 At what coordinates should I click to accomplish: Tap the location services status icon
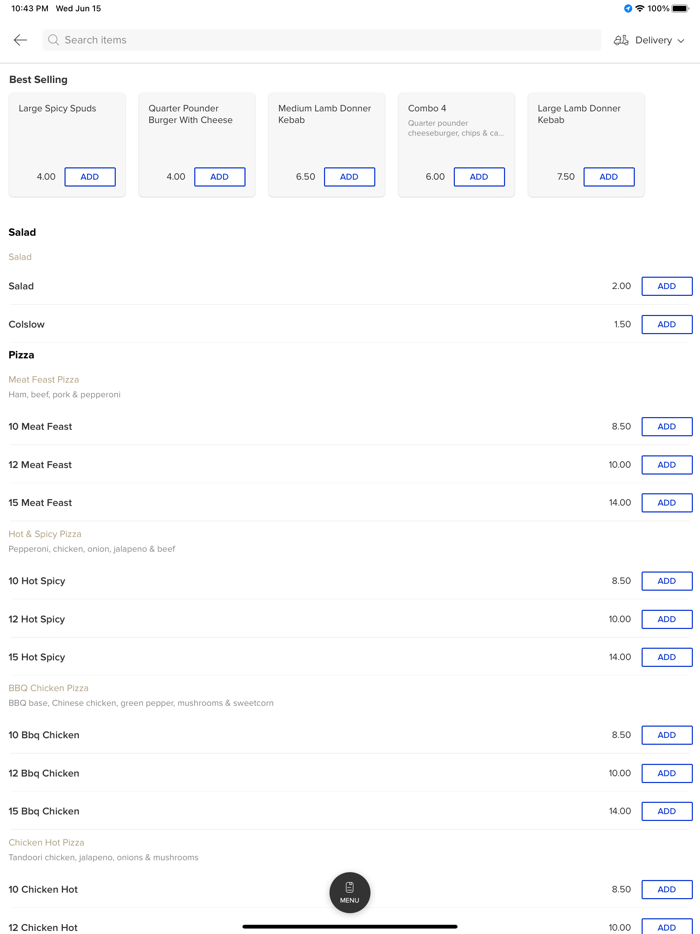click(628, 9)
